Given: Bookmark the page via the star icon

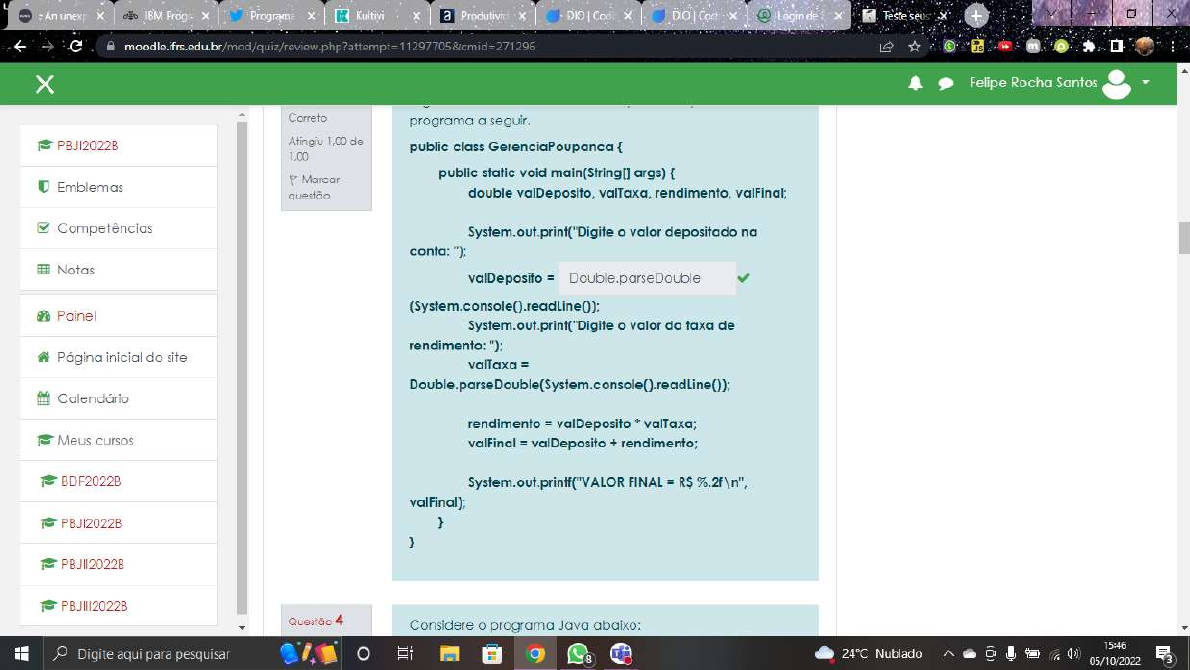Looking at the screenshot, I should (914, 46).
